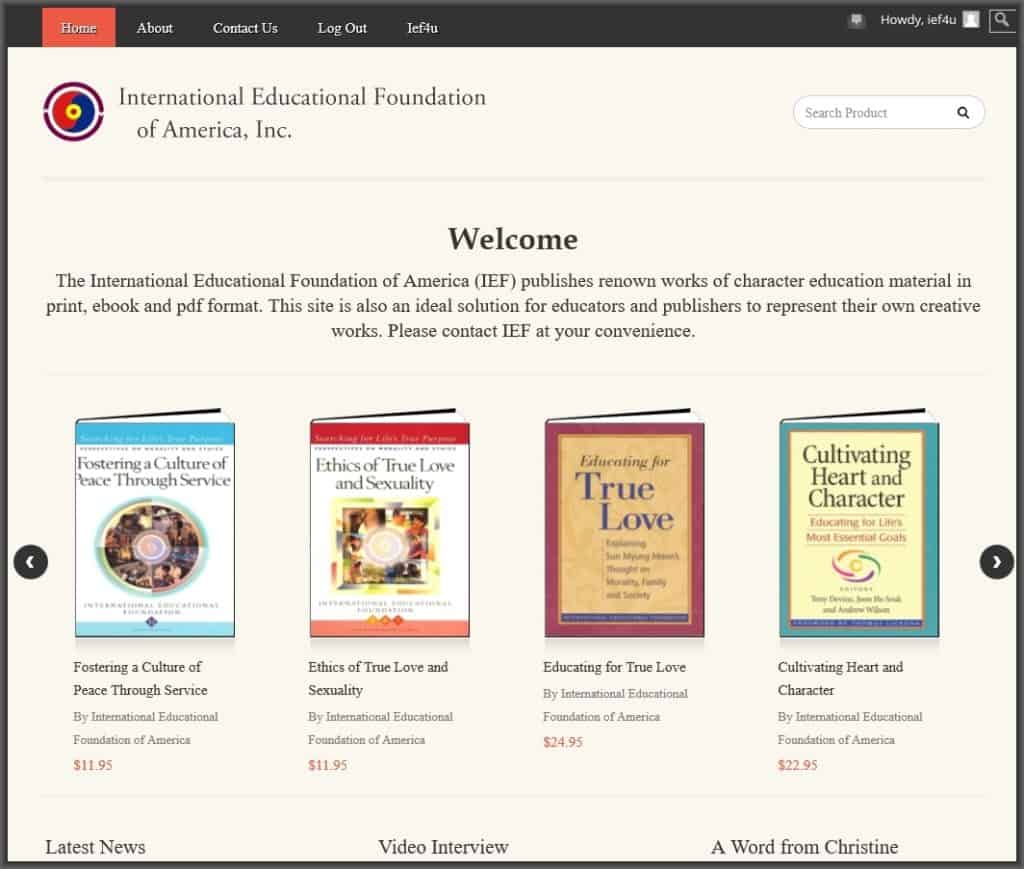Image resolution: width=1024 pixels, height=869 pixels.
Task: Click the product search magnifier button
Action: (963, 112)
